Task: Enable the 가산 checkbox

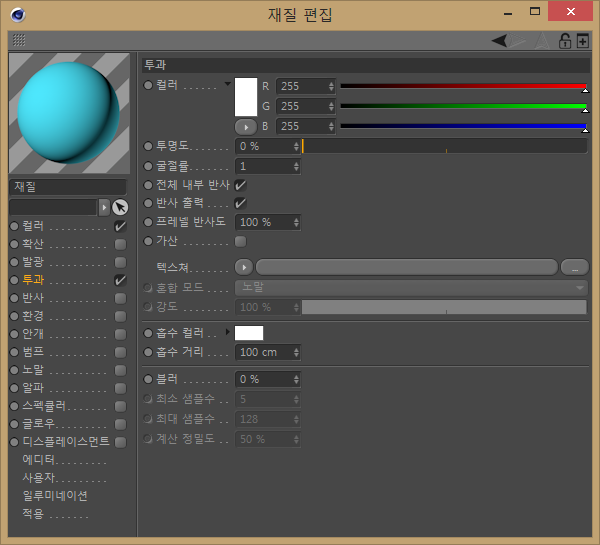Action: click(x=240, y=241)
